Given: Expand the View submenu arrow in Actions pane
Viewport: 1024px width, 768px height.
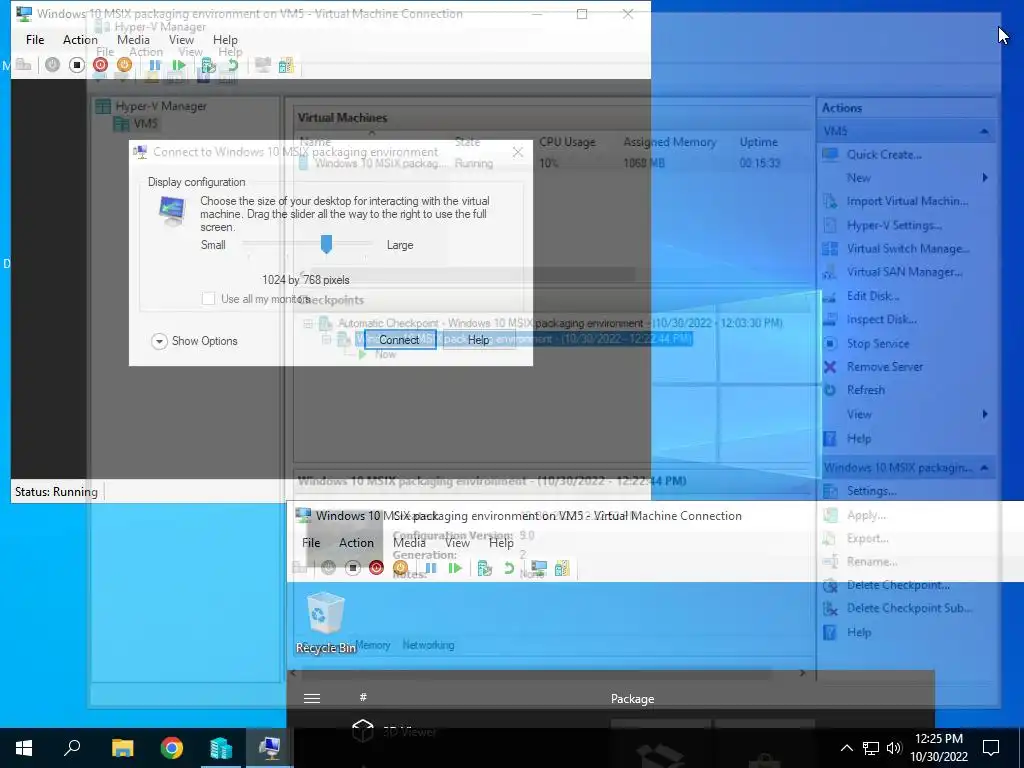Looking at the screenshot, I should click(985, 414).
